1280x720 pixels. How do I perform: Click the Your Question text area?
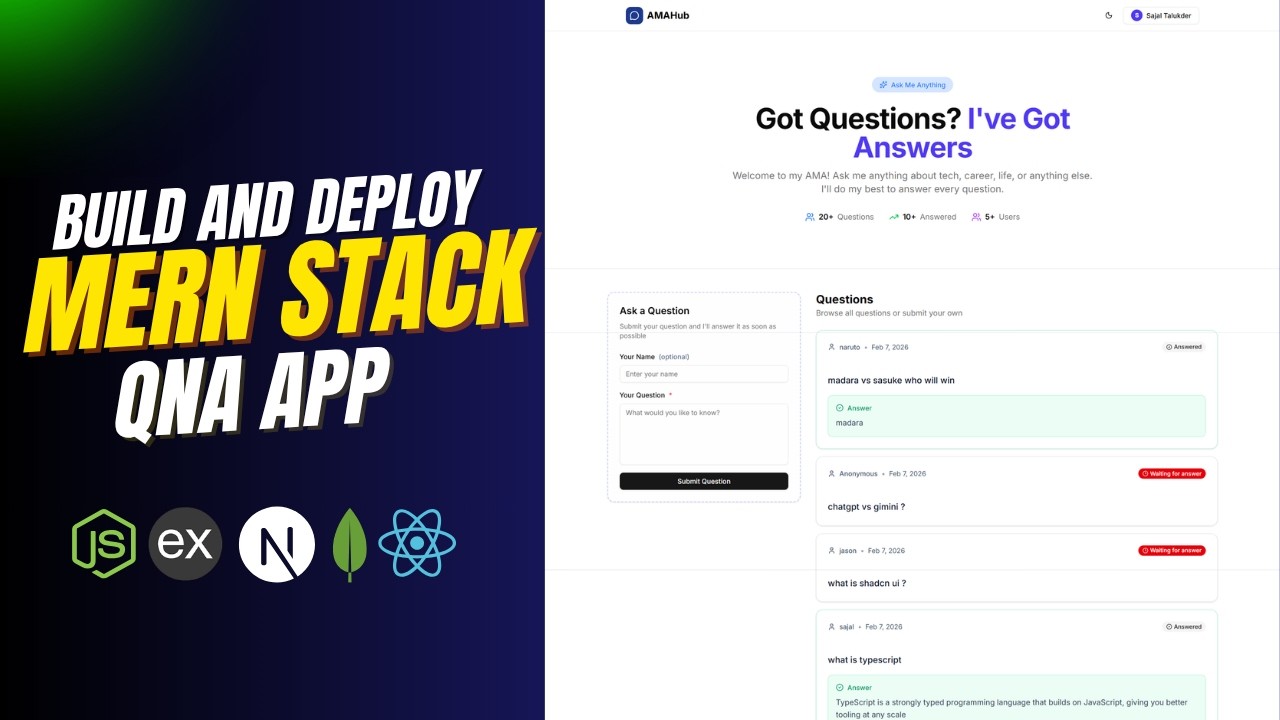coord(704,434)
